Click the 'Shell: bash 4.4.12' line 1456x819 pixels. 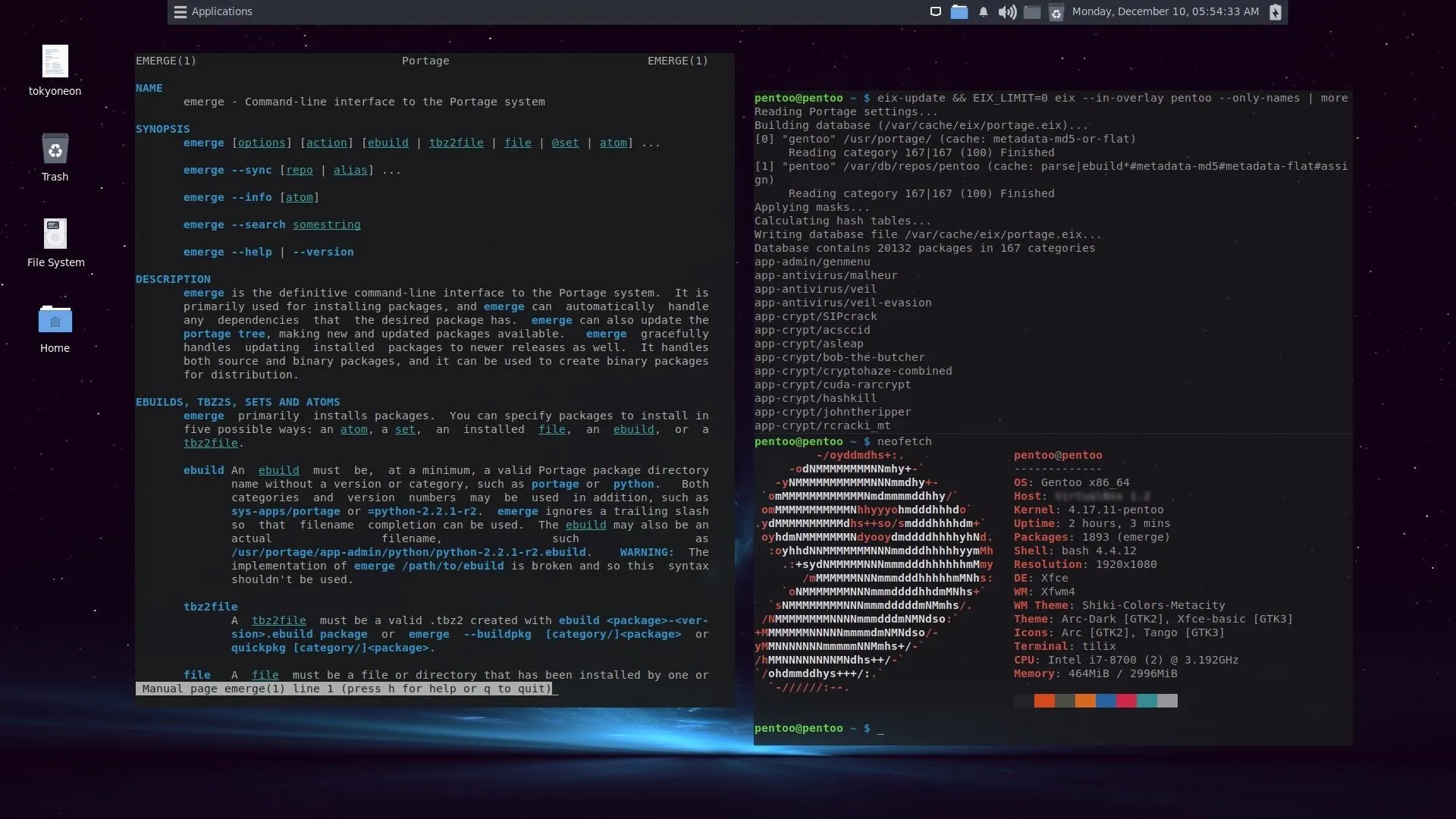click(x=1075, y=551)
